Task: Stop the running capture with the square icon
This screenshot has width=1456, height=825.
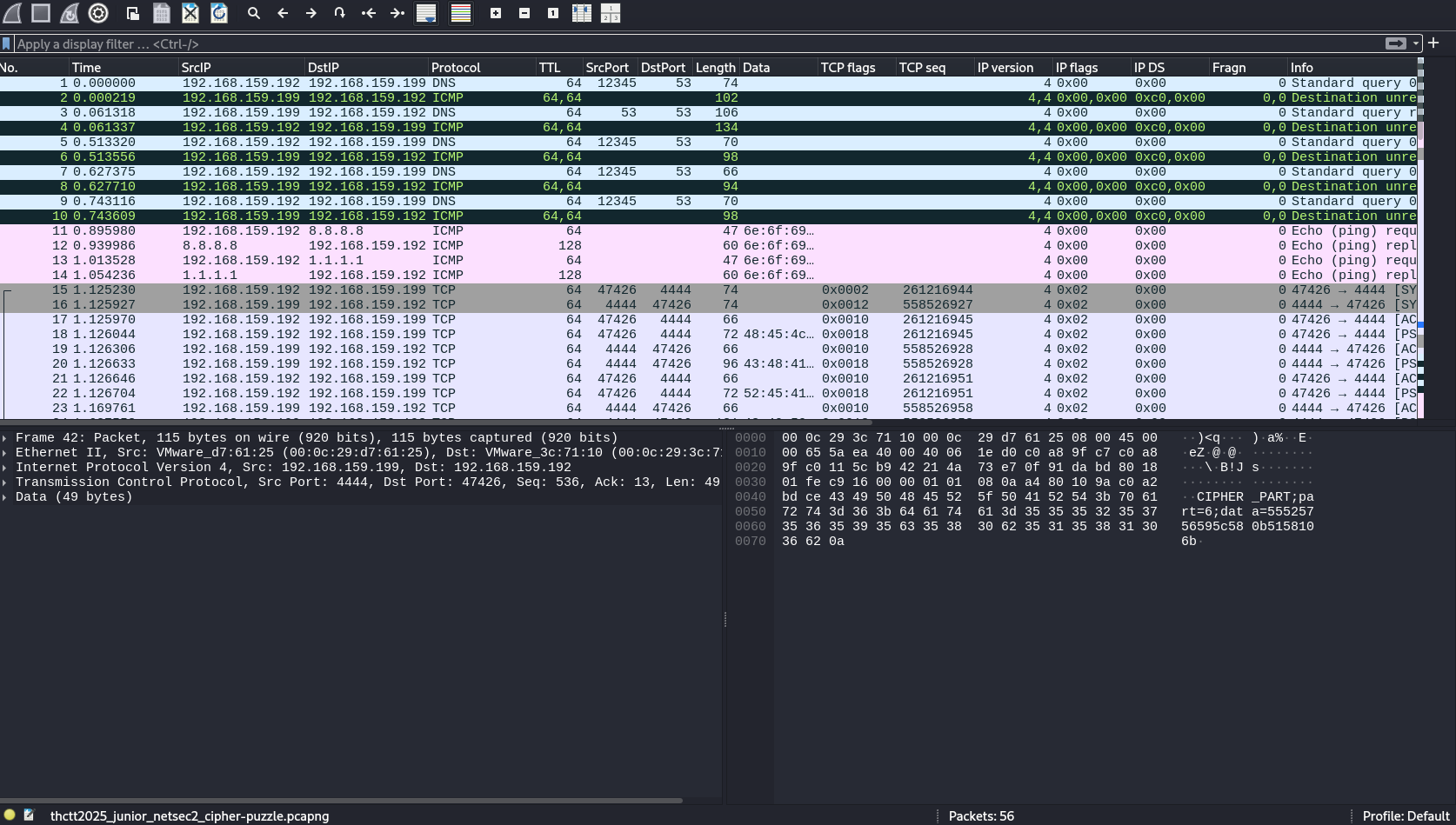Action: (x=41, y=13)
